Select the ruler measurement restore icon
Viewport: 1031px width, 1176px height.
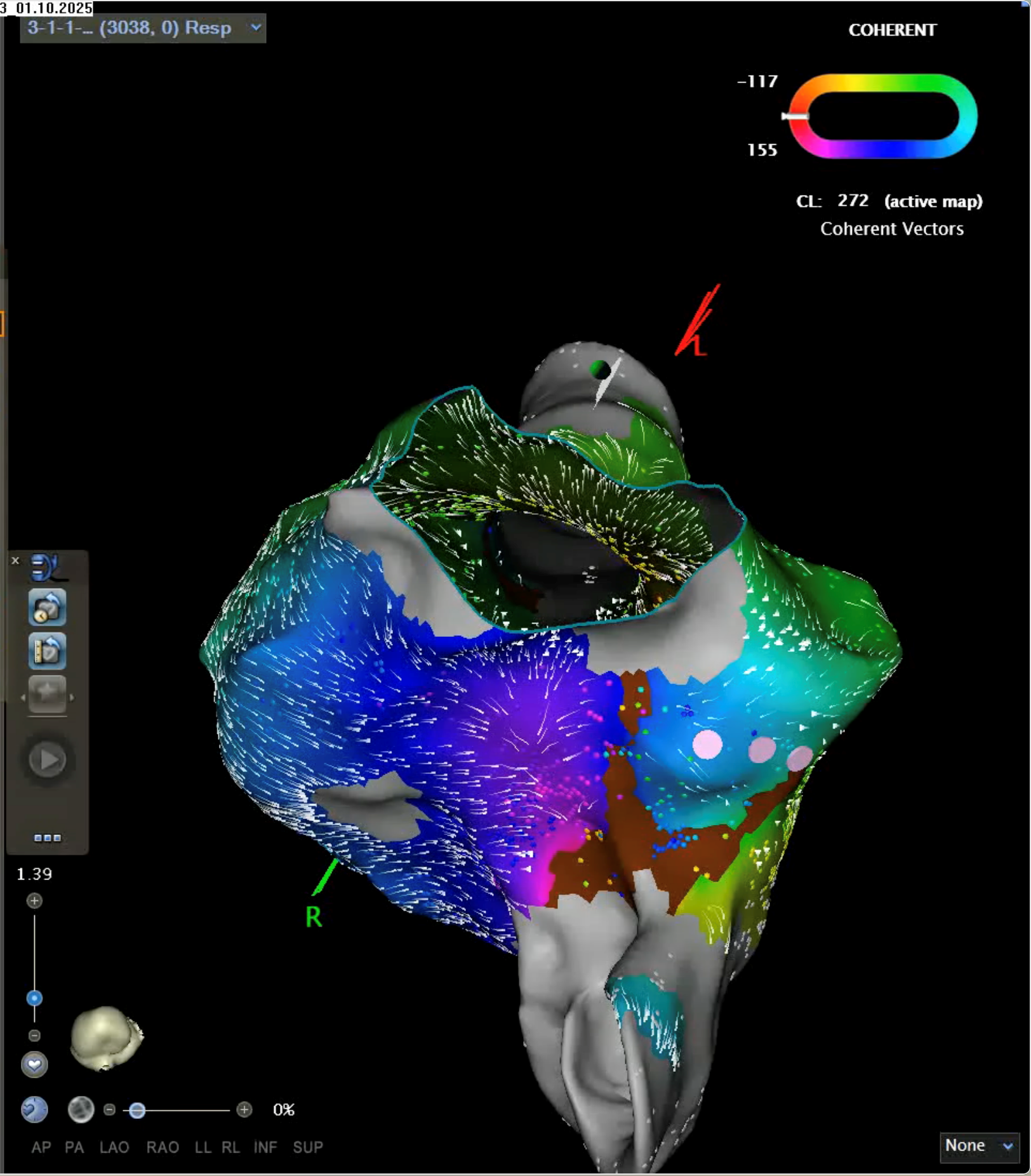(x=46, y=651)
